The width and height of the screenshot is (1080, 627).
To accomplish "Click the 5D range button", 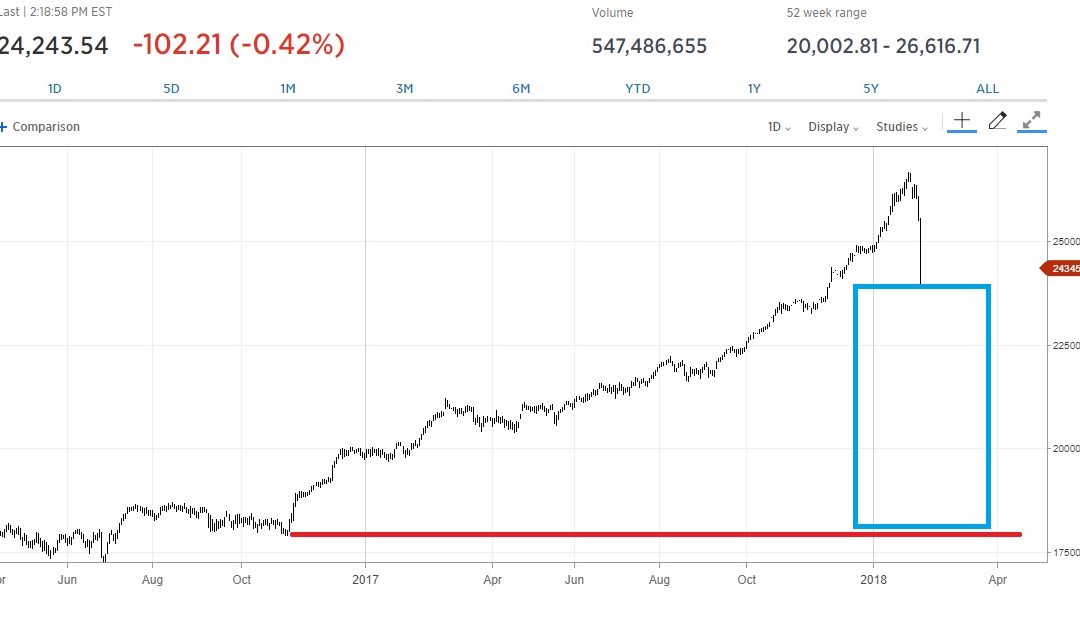I will point(171,88).
